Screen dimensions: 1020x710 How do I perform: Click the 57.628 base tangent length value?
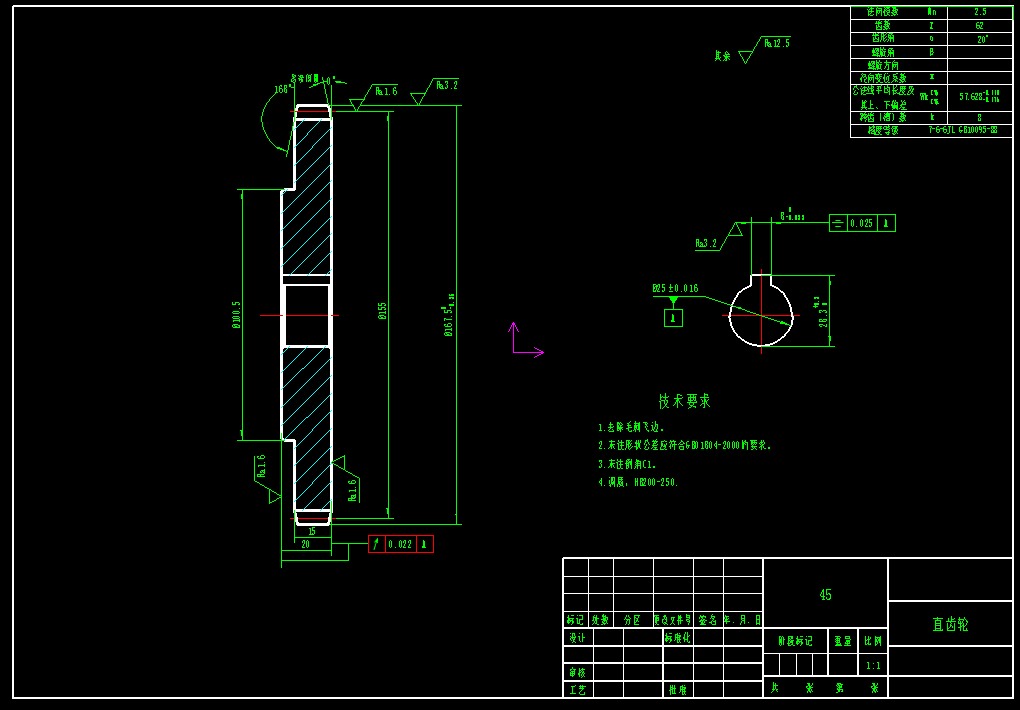pyautogui.click(x=980, y=96)
